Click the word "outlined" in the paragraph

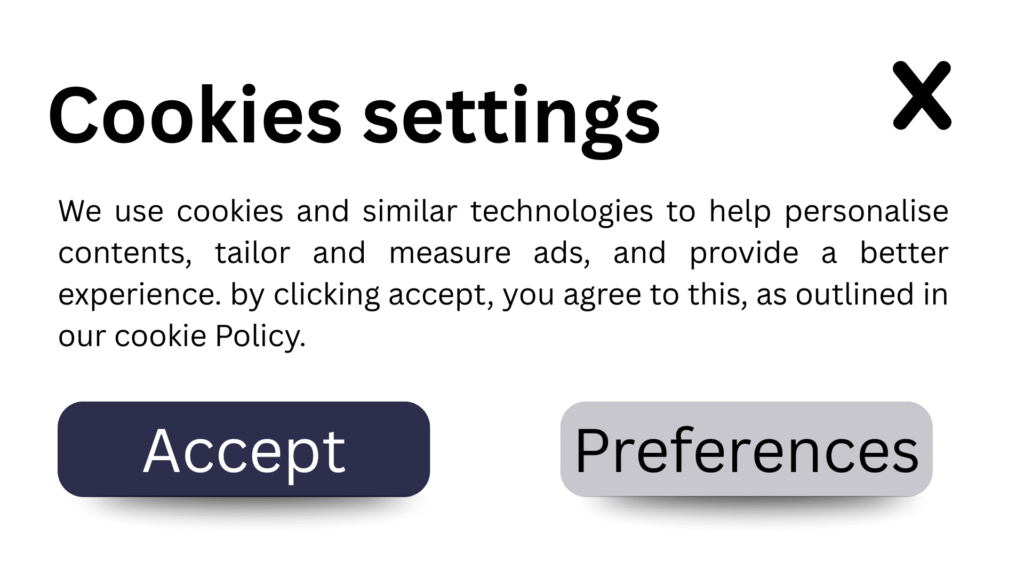(868, 296)
